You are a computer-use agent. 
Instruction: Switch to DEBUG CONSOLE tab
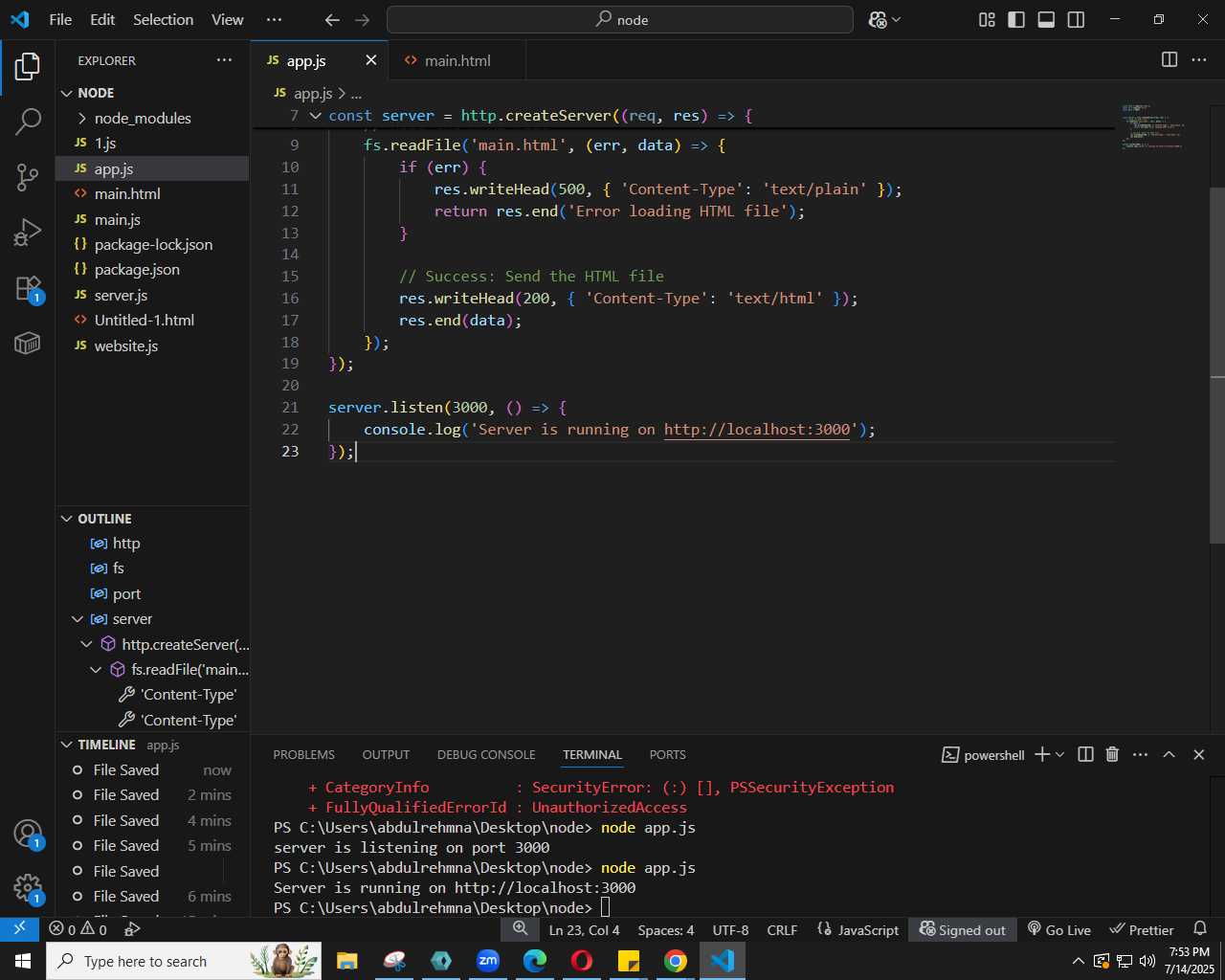[486, 755]
